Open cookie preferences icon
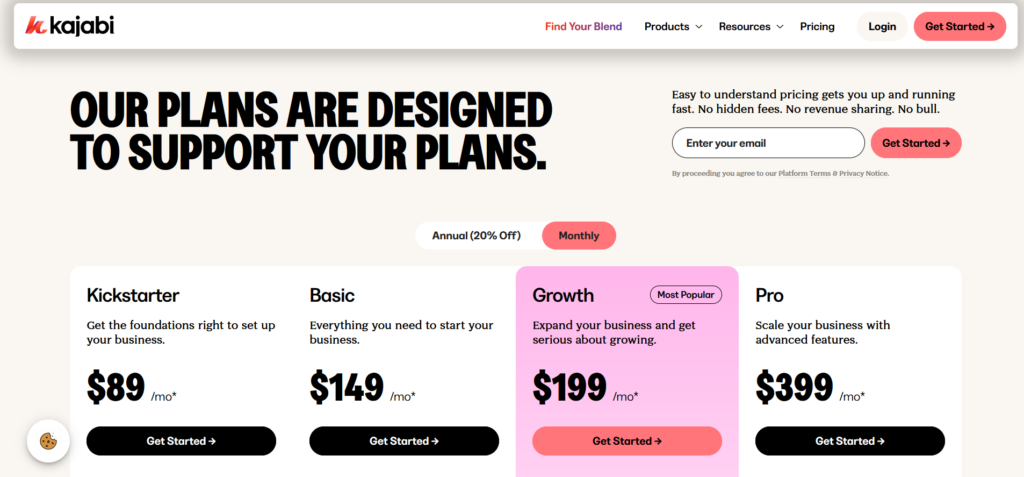Image resolution: width=1024 pixels, height=477 pixels. point(48,440)
